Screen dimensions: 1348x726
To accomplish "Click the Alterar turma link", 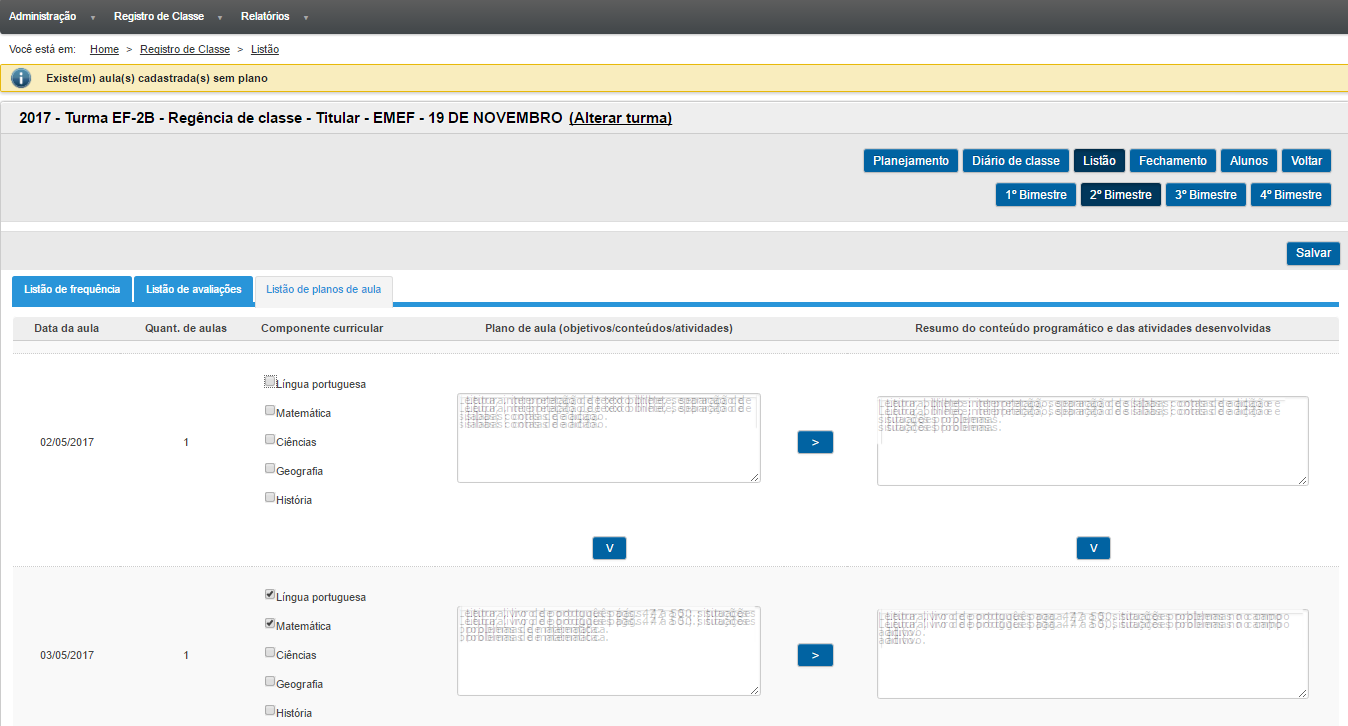I will [620, 118].
